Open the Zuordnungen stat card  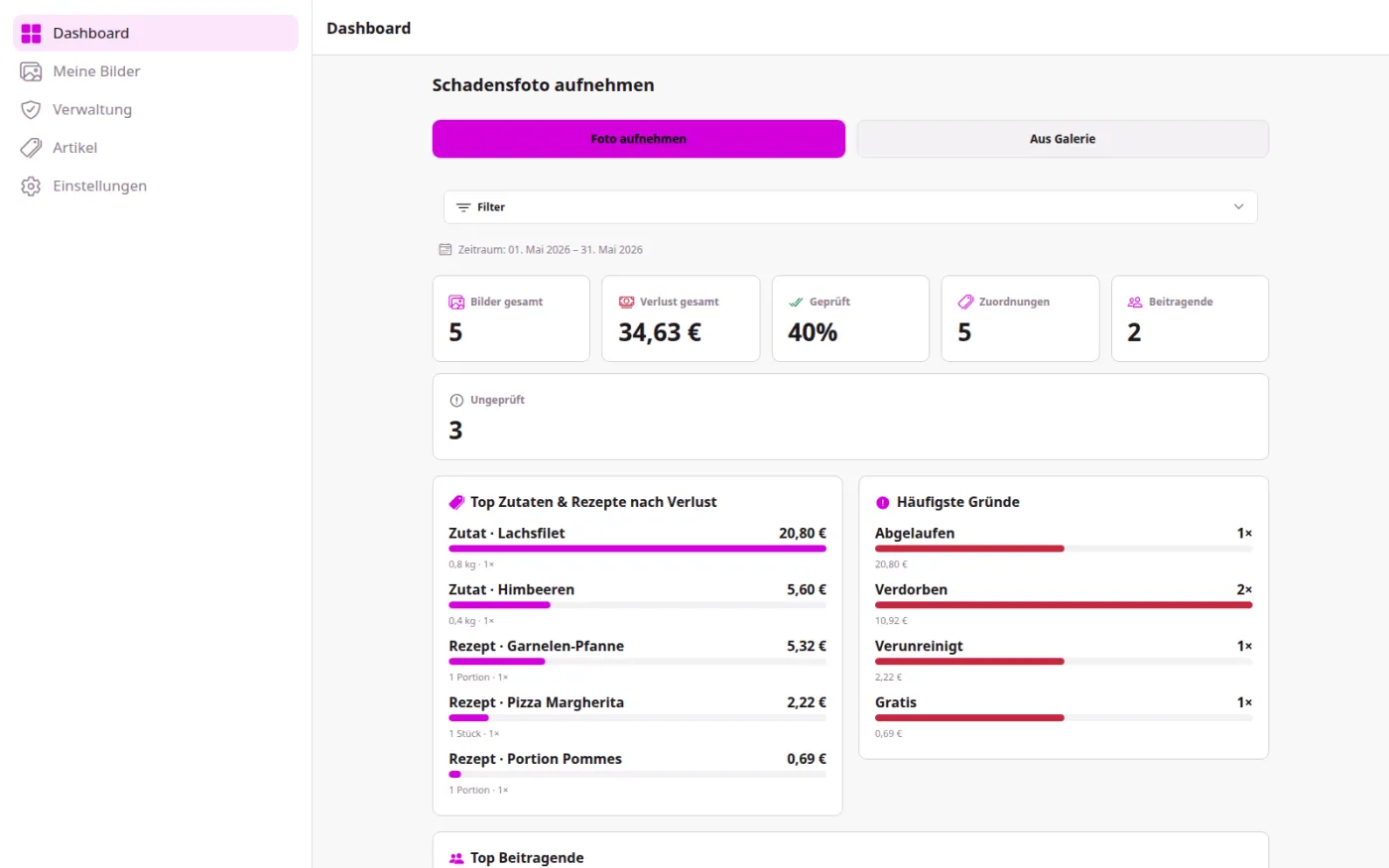pos(1020,318)
